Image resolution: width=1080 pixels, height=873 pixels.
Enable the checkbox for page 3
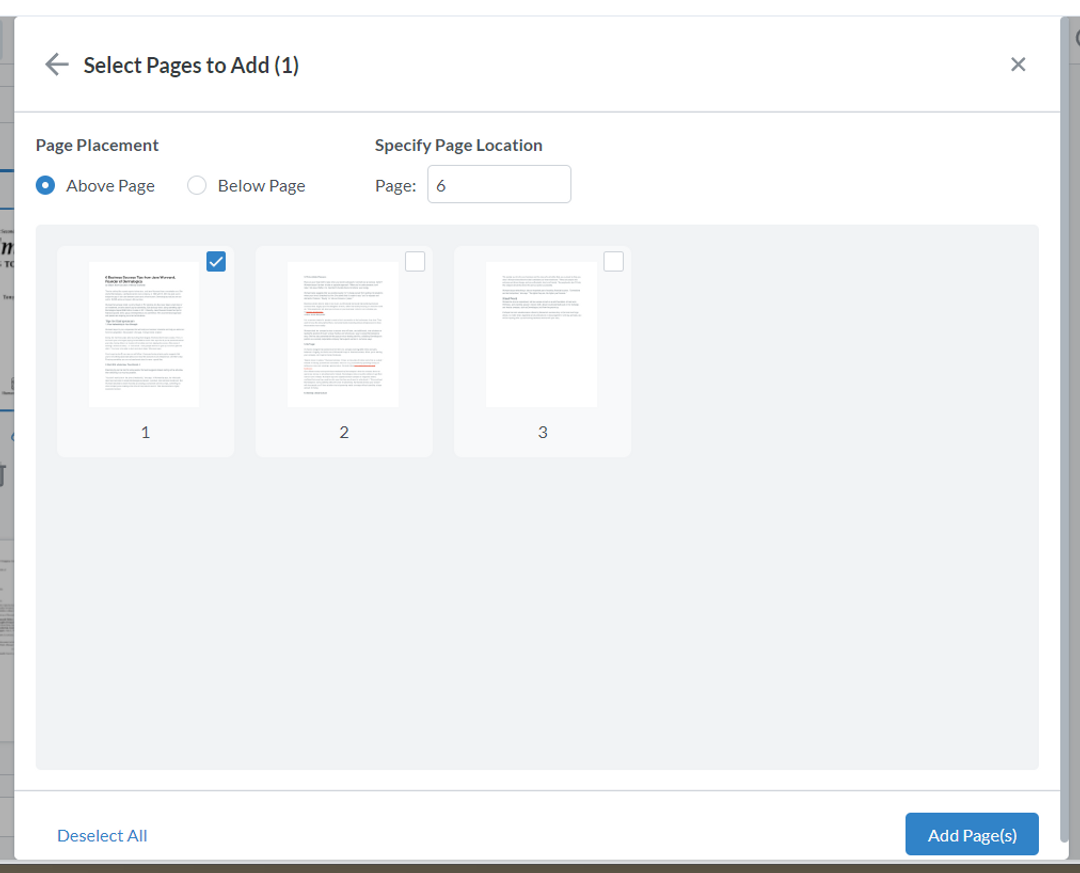[613, 261]
